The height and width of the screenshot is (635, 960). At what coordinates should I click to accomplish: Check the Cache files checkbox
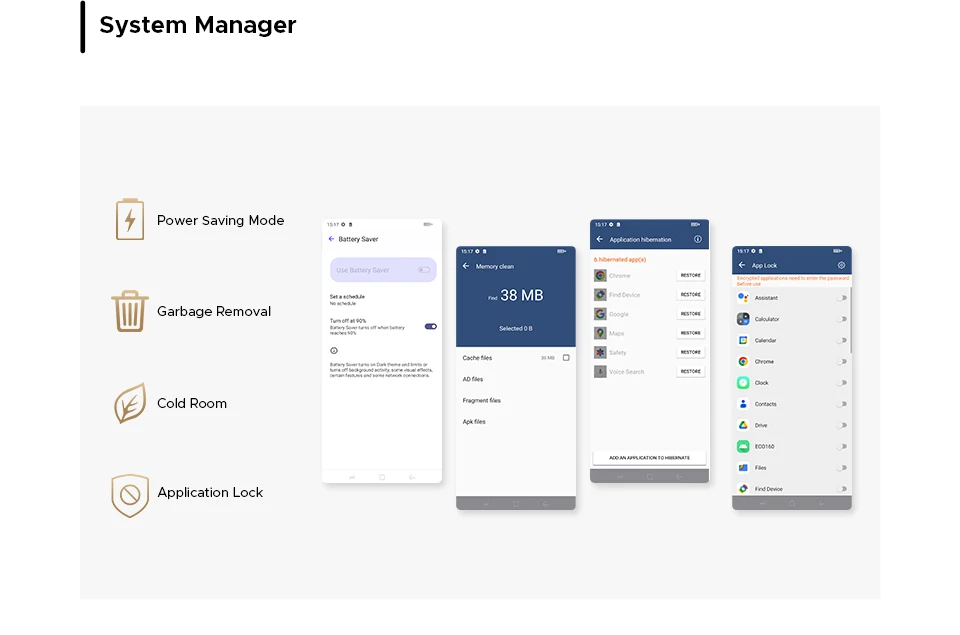coord(566,358)
